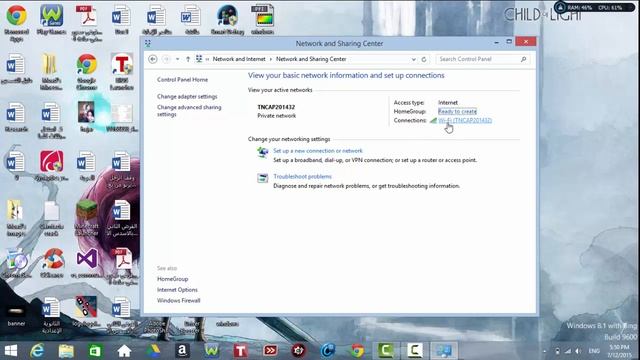
Task: Click Set up a new connection or network
Action: [318, 151]
